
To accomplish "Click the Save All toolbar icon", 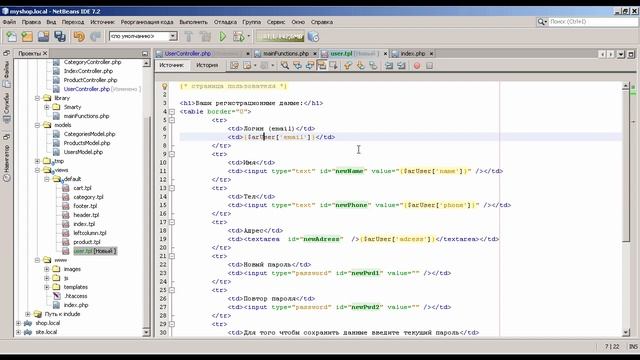I will point(60,37).
